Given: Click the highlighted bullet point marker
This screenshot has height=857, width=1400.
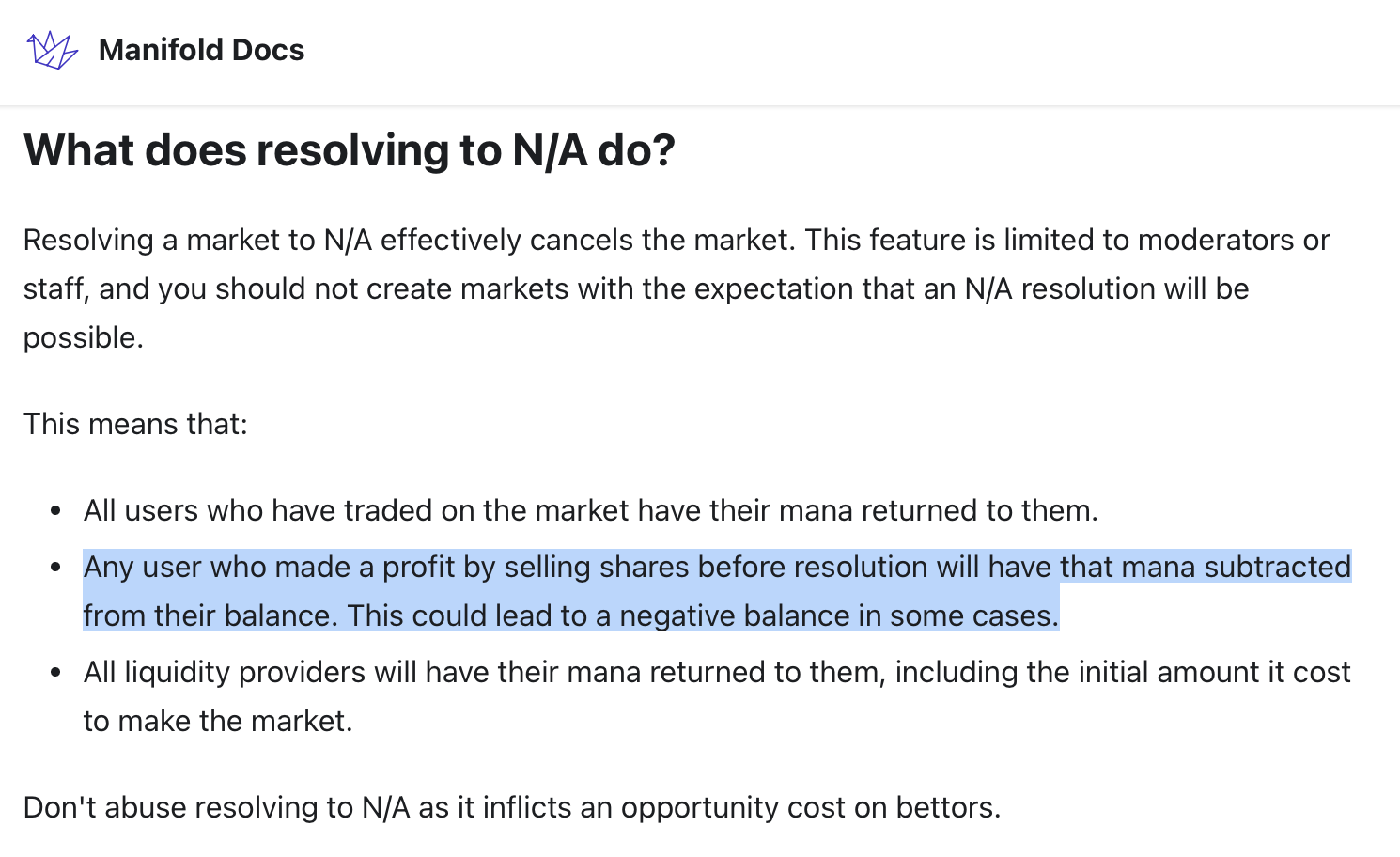Looking at the screenshot, I should [x=56, y=568].
